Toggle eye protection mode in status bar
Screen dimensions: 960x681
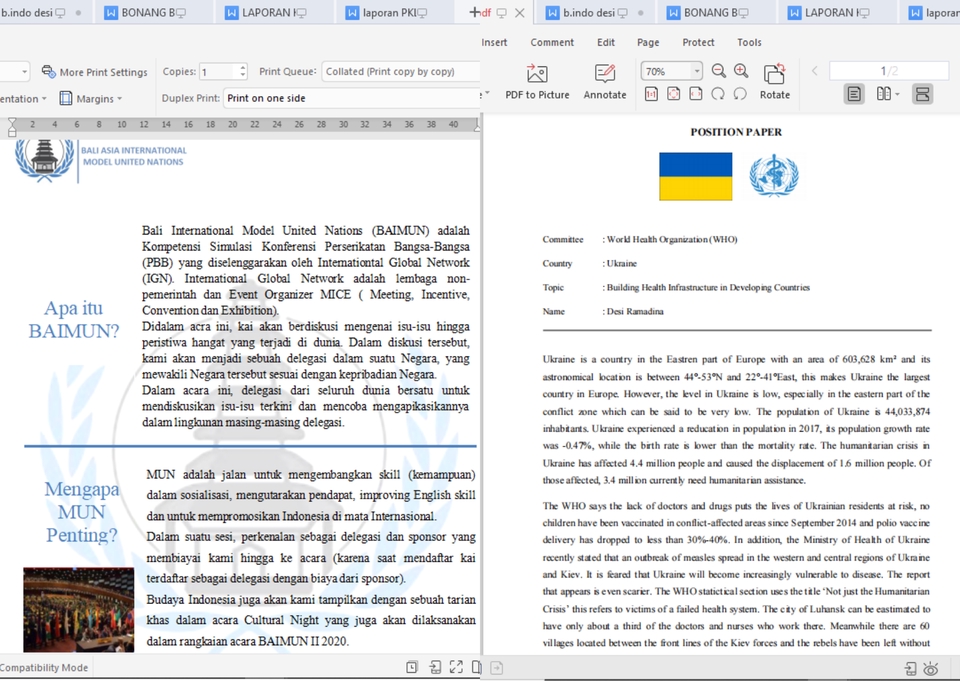931,668
